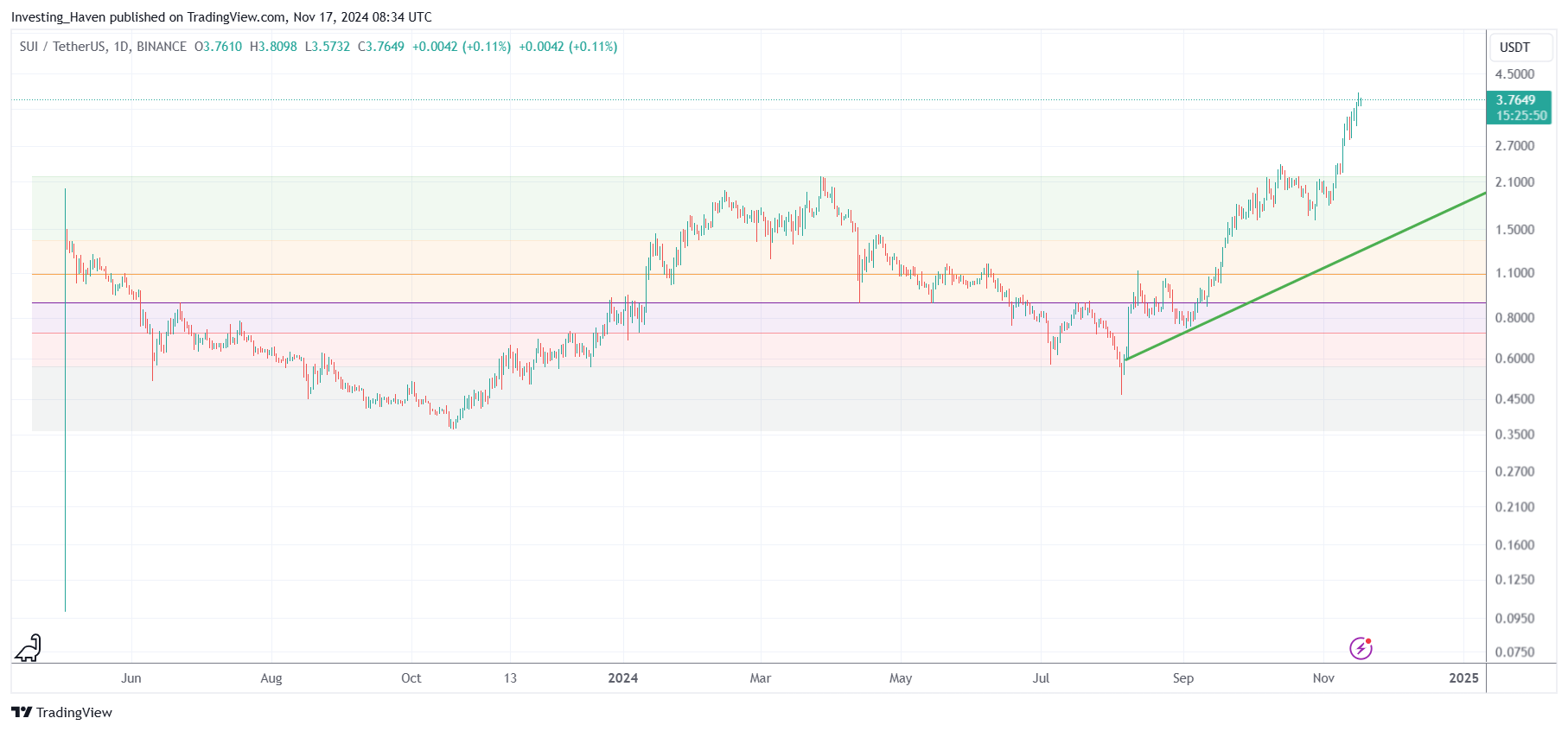The width and height of the screenshot is (1568, 731).
Task: Click the 0.2700 price axis label
Action: pos(1514,472)
